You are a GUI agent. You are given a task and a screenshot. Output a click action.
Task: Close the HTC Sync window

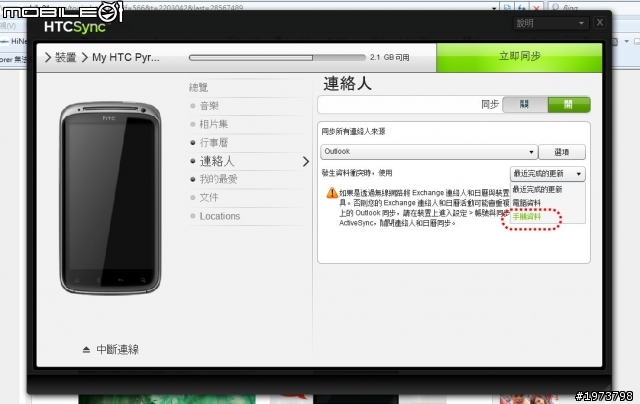(600, 23)
